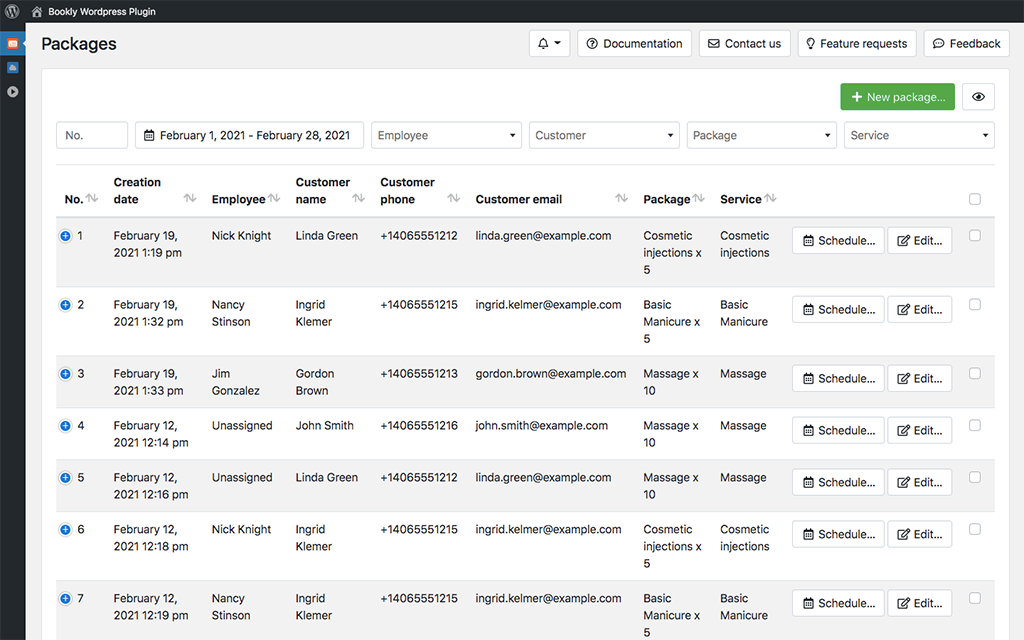This screenshot has height=640, width=1024.
Task: Click Schedule for John Smith's package
Action: [839, 430]
